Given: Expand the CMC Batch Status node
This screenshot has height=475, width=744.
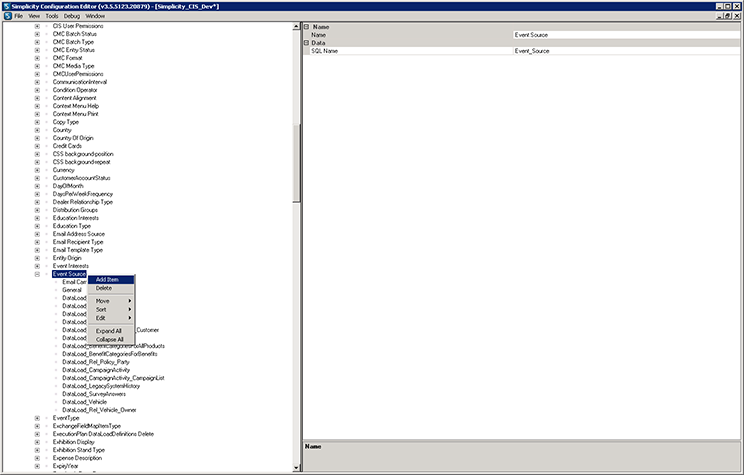Looking at the screenshot, I should coord(37,34).
